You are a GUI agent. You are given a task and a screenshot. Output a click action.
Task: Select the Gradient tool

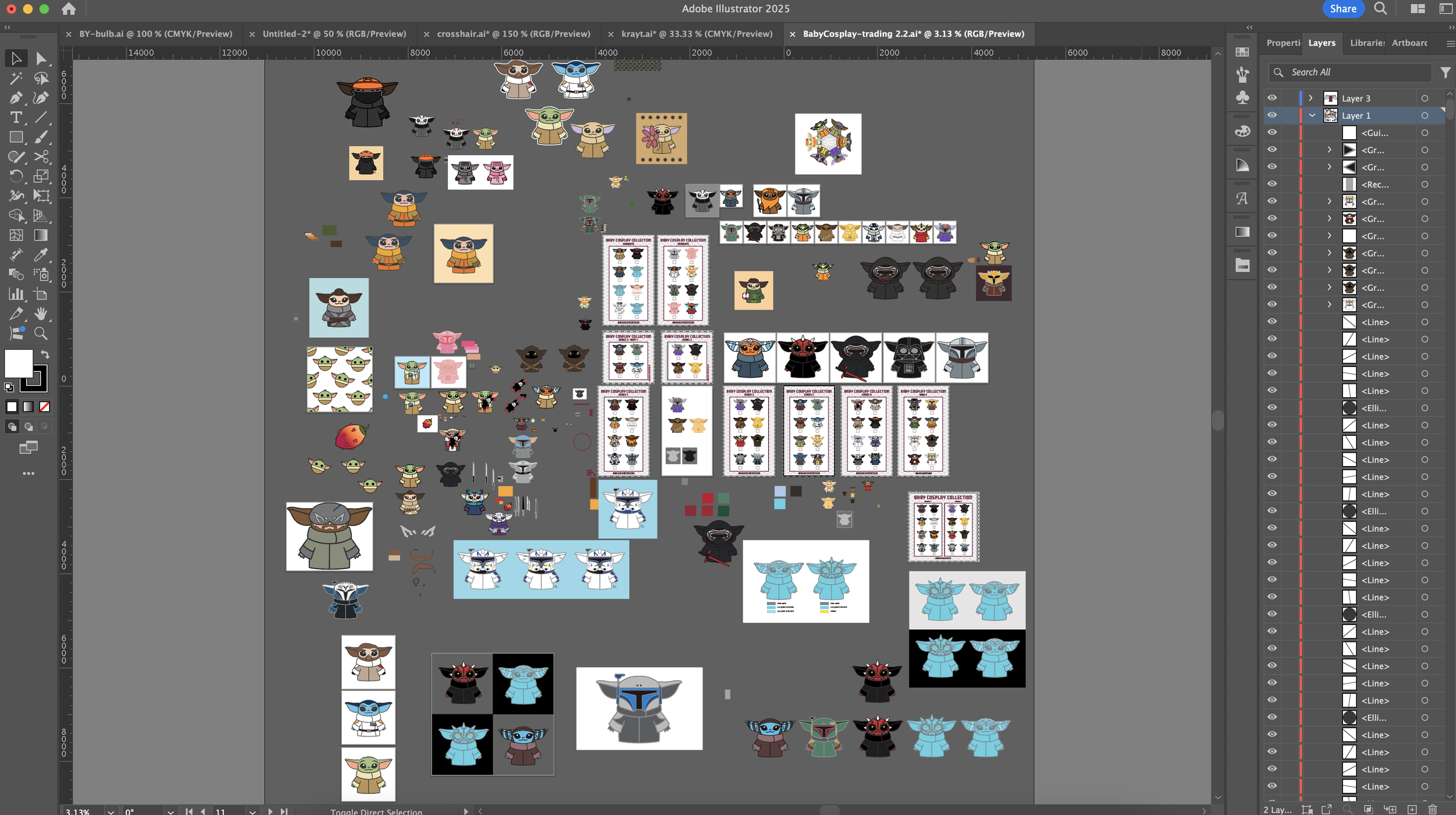[x=41, y=235]
